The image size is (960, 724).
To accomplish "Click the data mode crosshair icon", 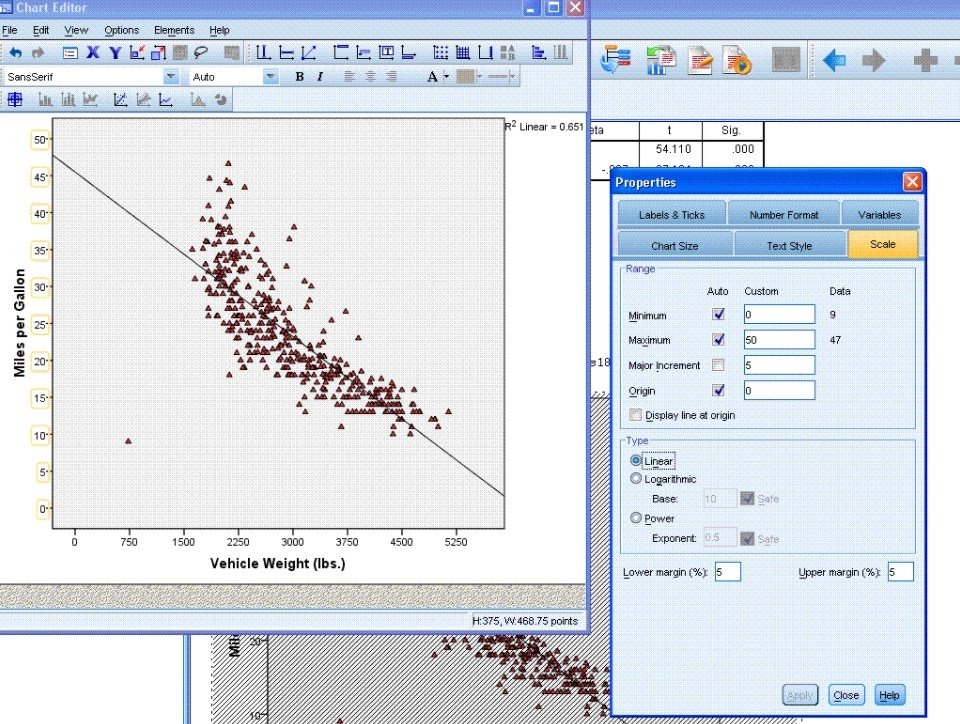I will 15,99.
